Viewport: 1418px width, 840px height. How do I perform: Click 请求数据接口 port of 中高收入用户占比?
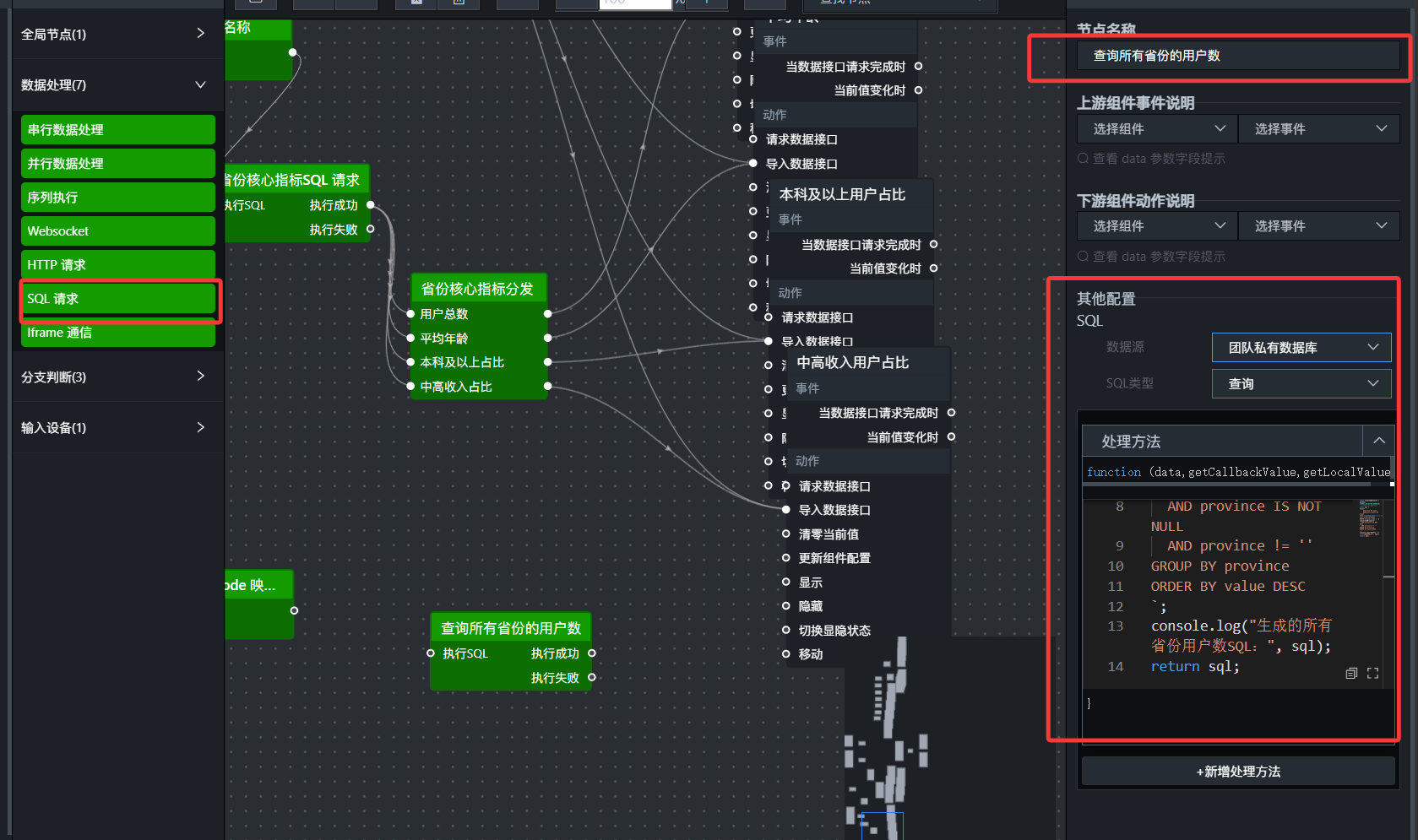[x=786, y=485]
